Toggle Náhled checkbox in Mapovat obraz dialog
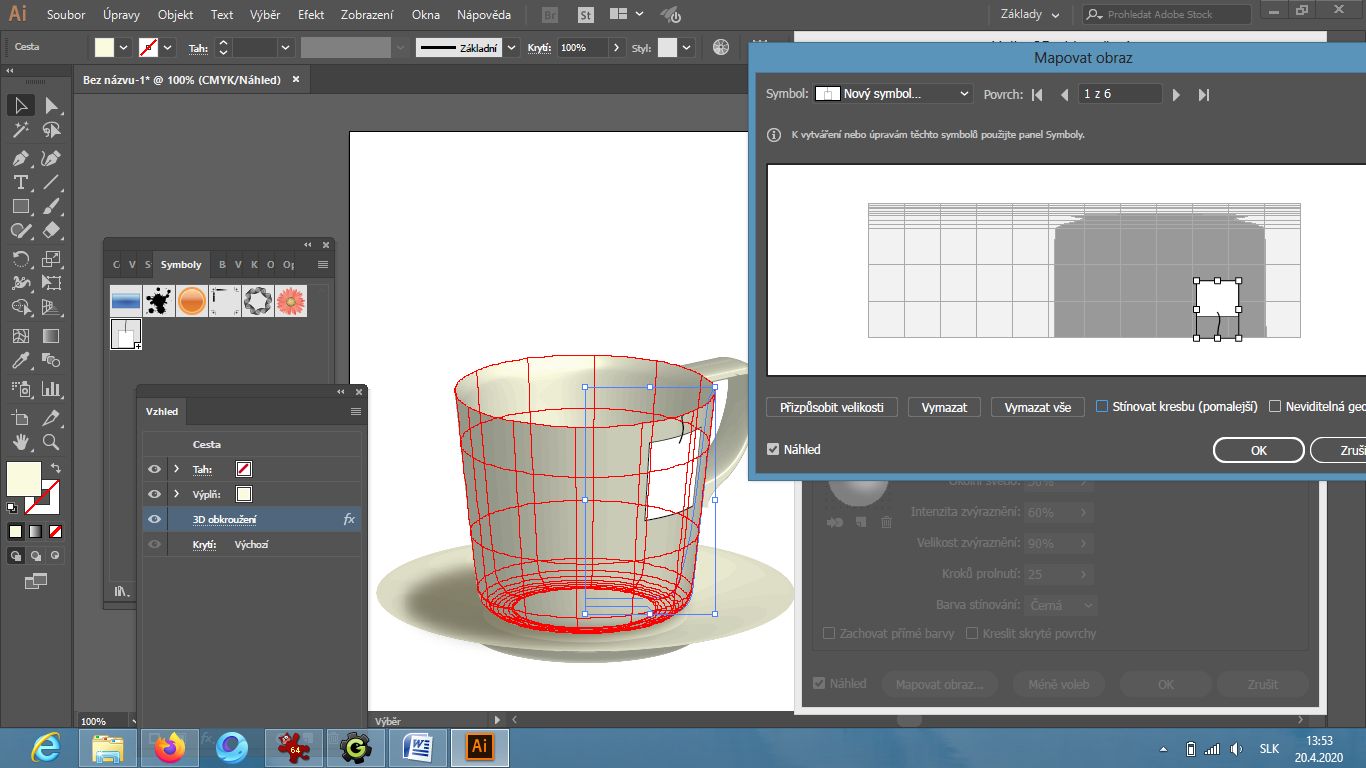Image resolution: width=1366 pixels, height=768 pixels. pos(772,449)
